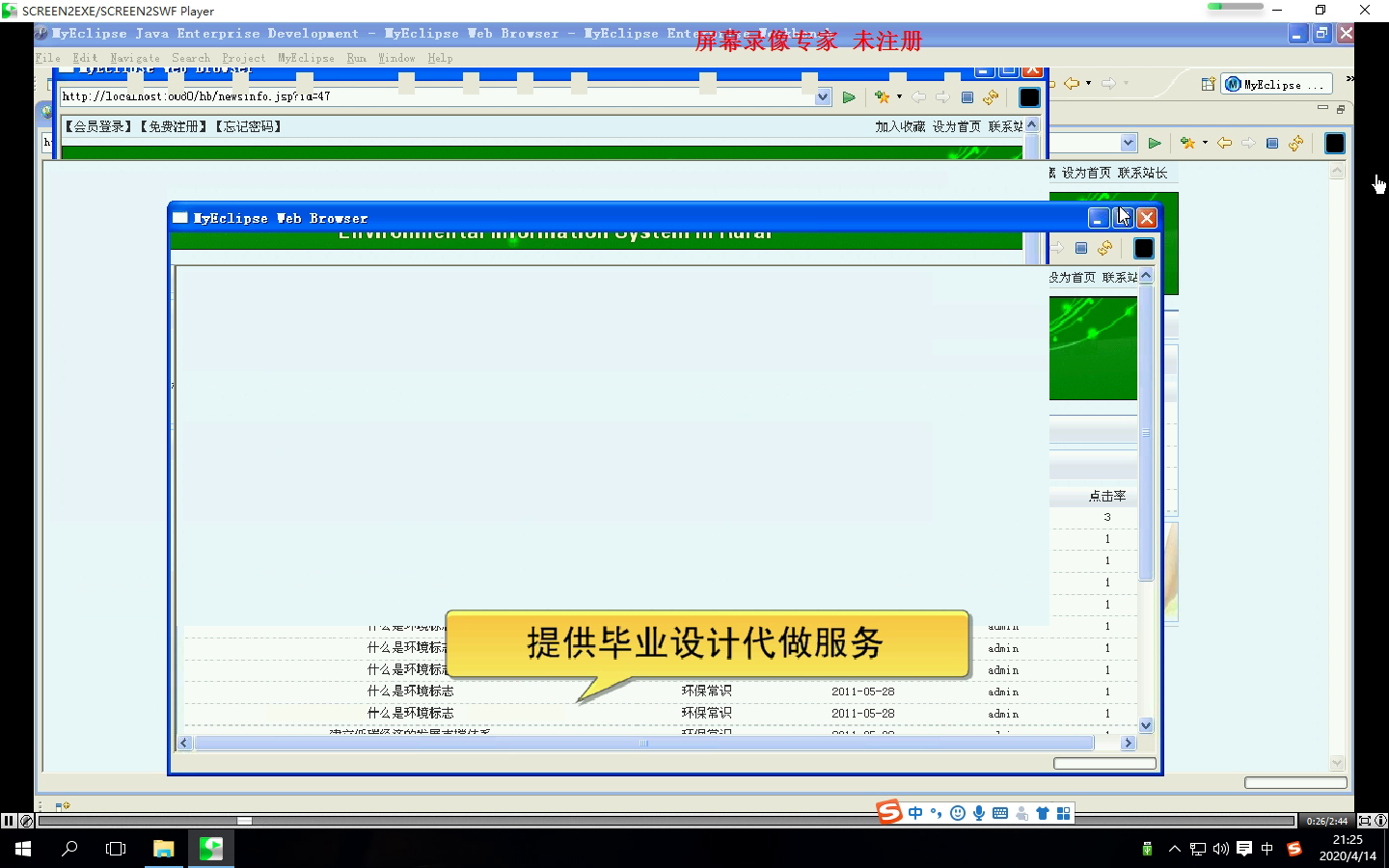The width and height of the screenshot is (1389, 868).
Task: Click the scroll-down arrow of front browser
Action: click(1146, 725)
